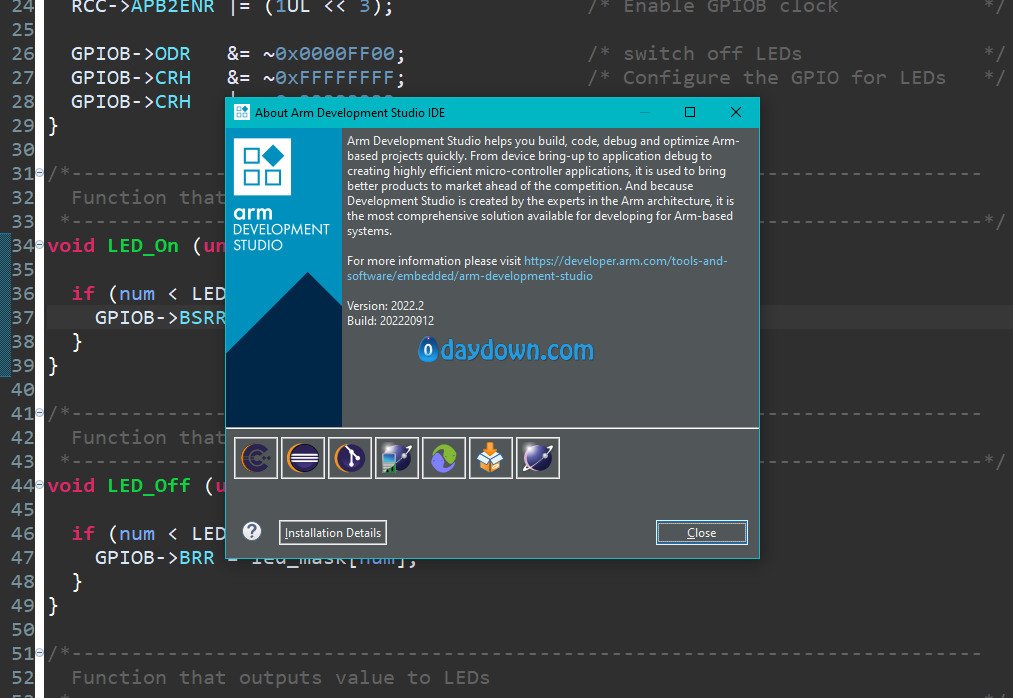Collapse the comment block at line 51

39,653
